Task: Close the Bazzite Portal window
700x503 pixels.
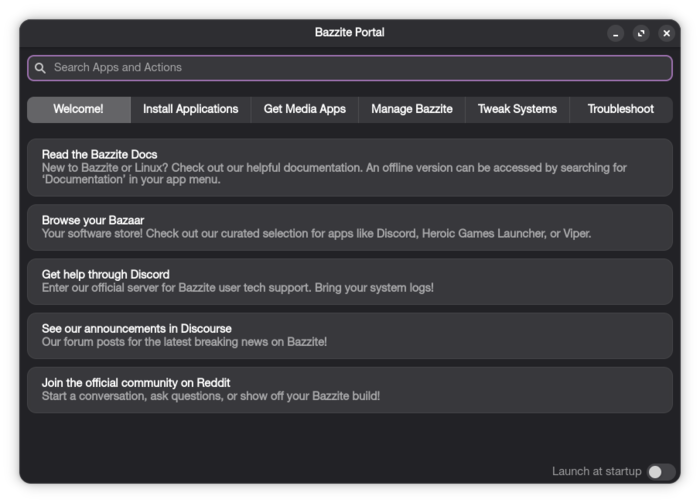Action: tap(667, 33)
